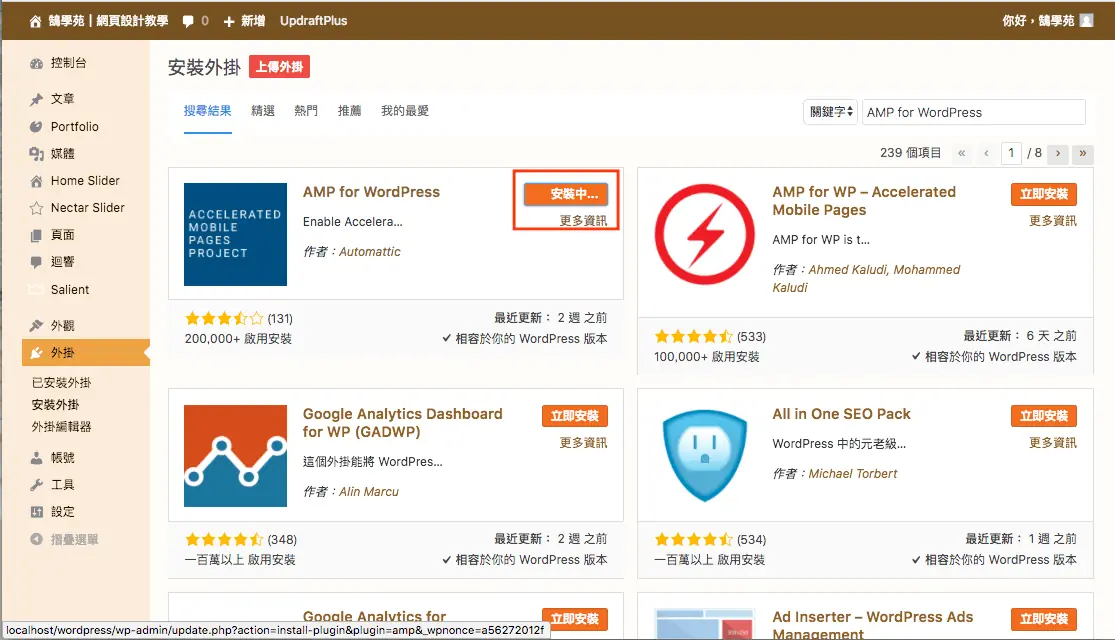Open 更多資訊 for AMP for WP
1115x640 pixels.
pyautogui.click(x=1052, y=220)
